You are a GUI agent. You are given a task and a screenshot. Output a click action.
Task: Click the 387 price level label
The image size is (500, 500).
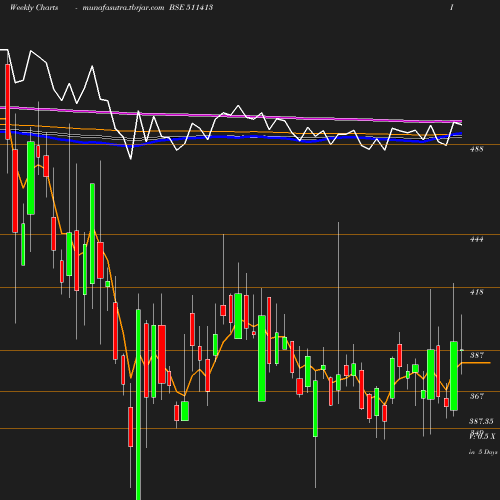coord(477,355)
